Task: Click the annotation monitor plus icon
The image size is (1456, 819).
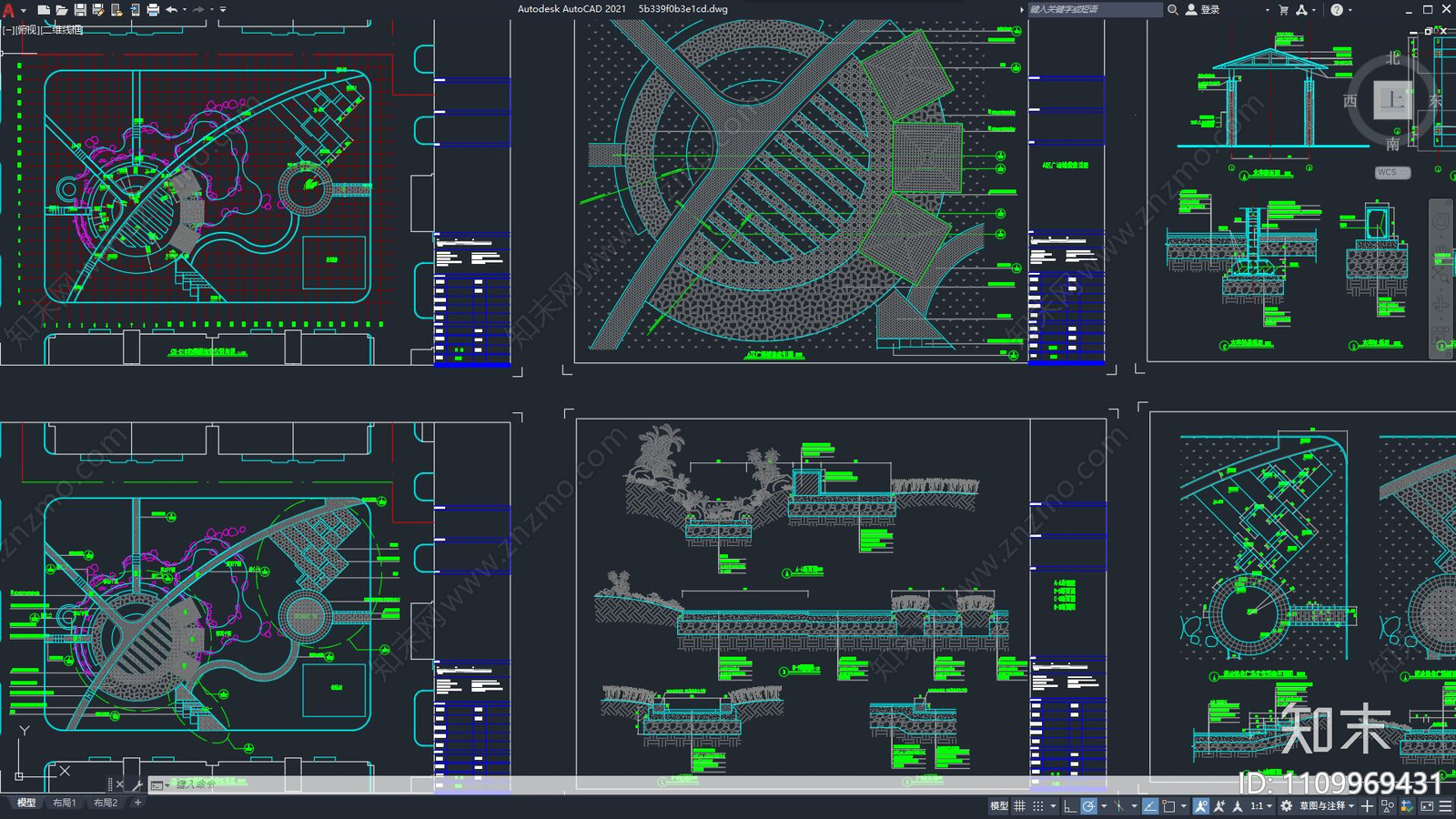Action: pyautogui.click(x=1367, y=805)
